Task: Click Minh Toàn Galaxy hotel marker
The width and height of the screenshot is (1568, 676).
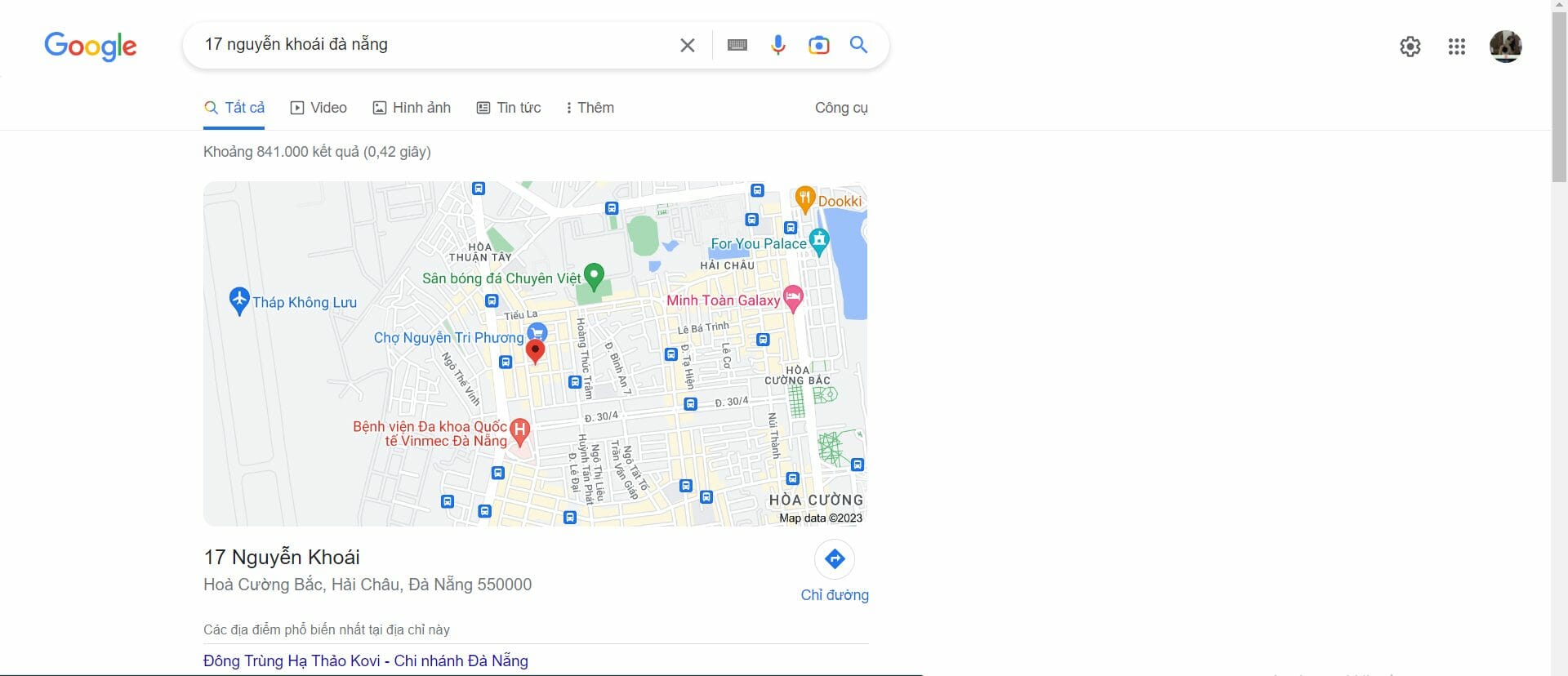Action: click(792, 299)
